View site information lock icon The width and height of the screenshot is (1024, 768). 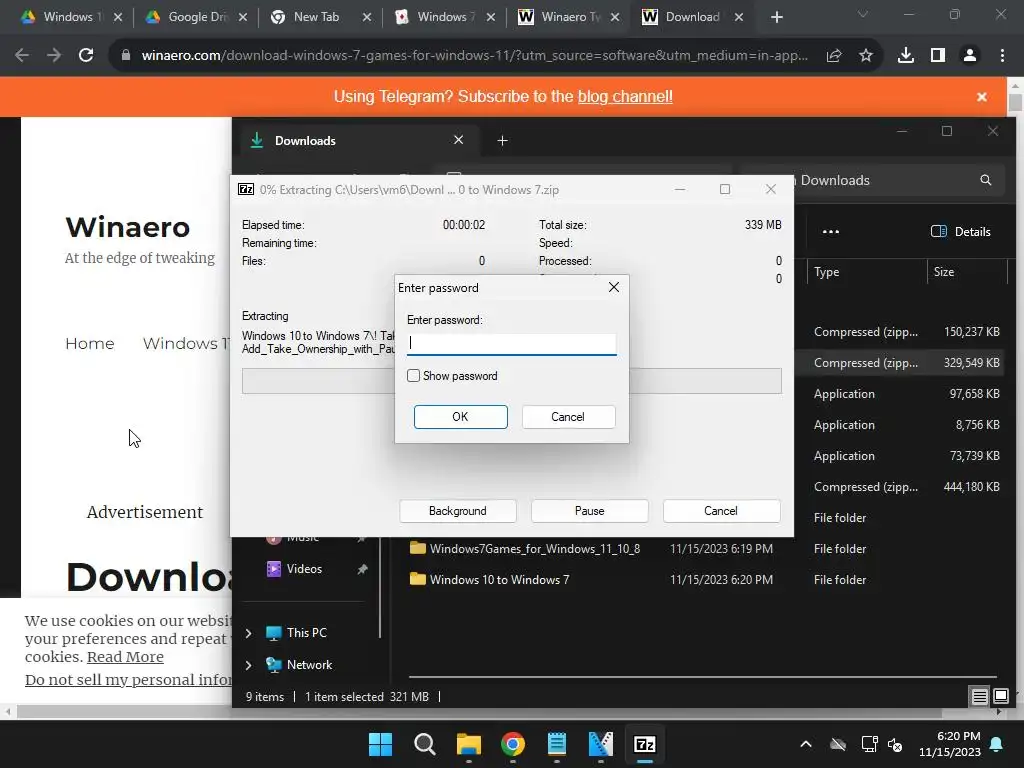click(x=126, y=56)
